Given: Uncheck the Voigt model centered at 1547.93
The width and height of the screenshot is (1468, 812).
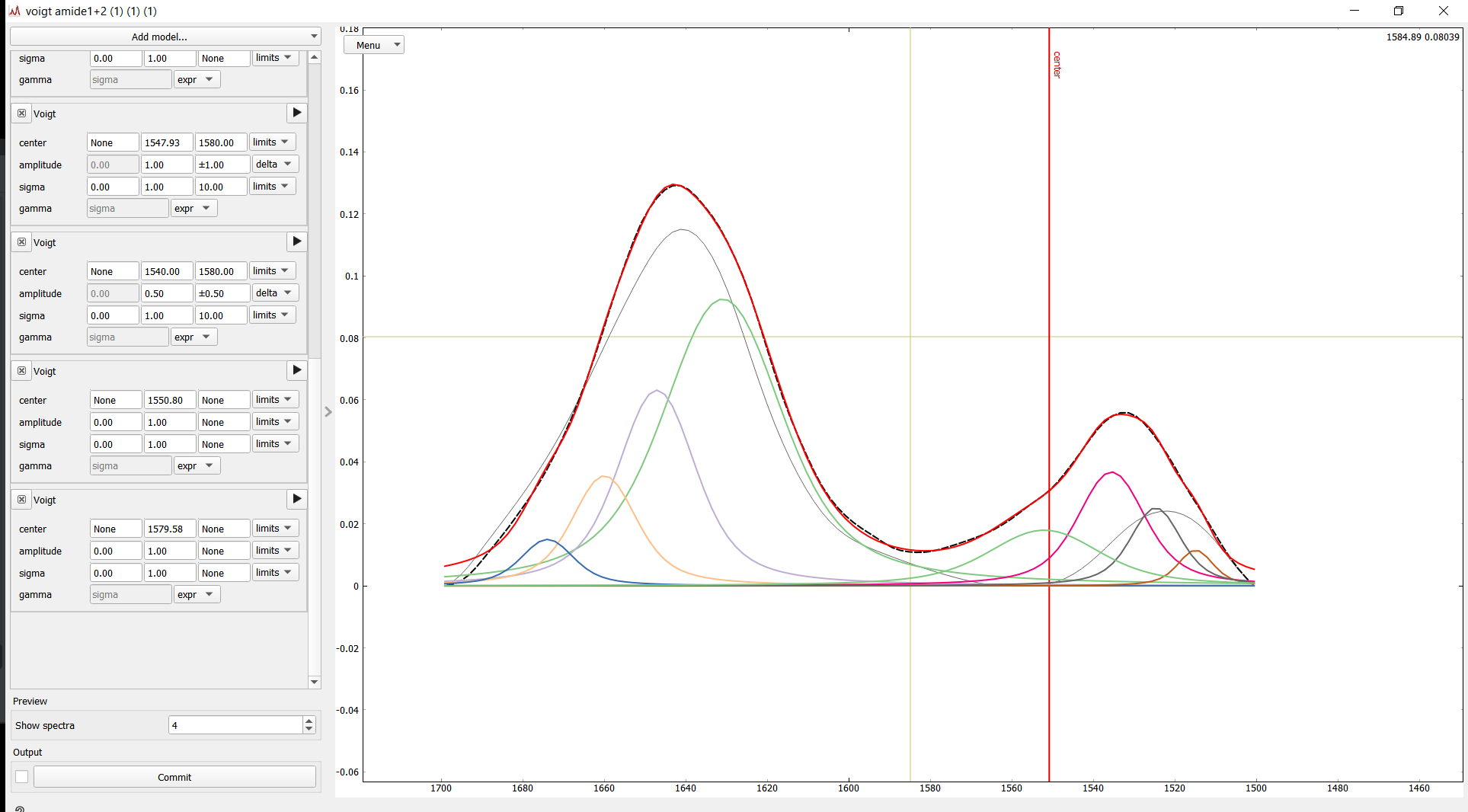Looking at the screenshot, I should click(21, 113).
